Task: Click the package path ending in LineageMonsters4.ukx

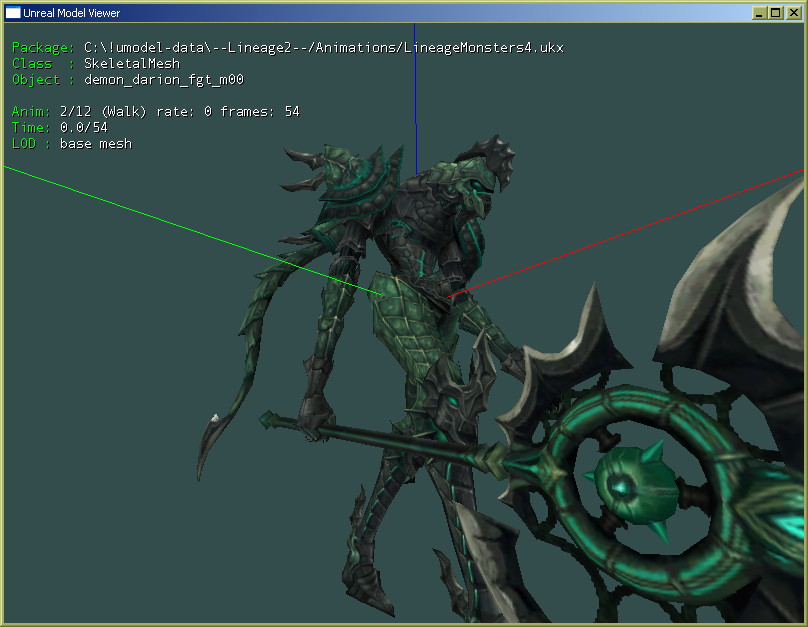Action: pos(324,48)
